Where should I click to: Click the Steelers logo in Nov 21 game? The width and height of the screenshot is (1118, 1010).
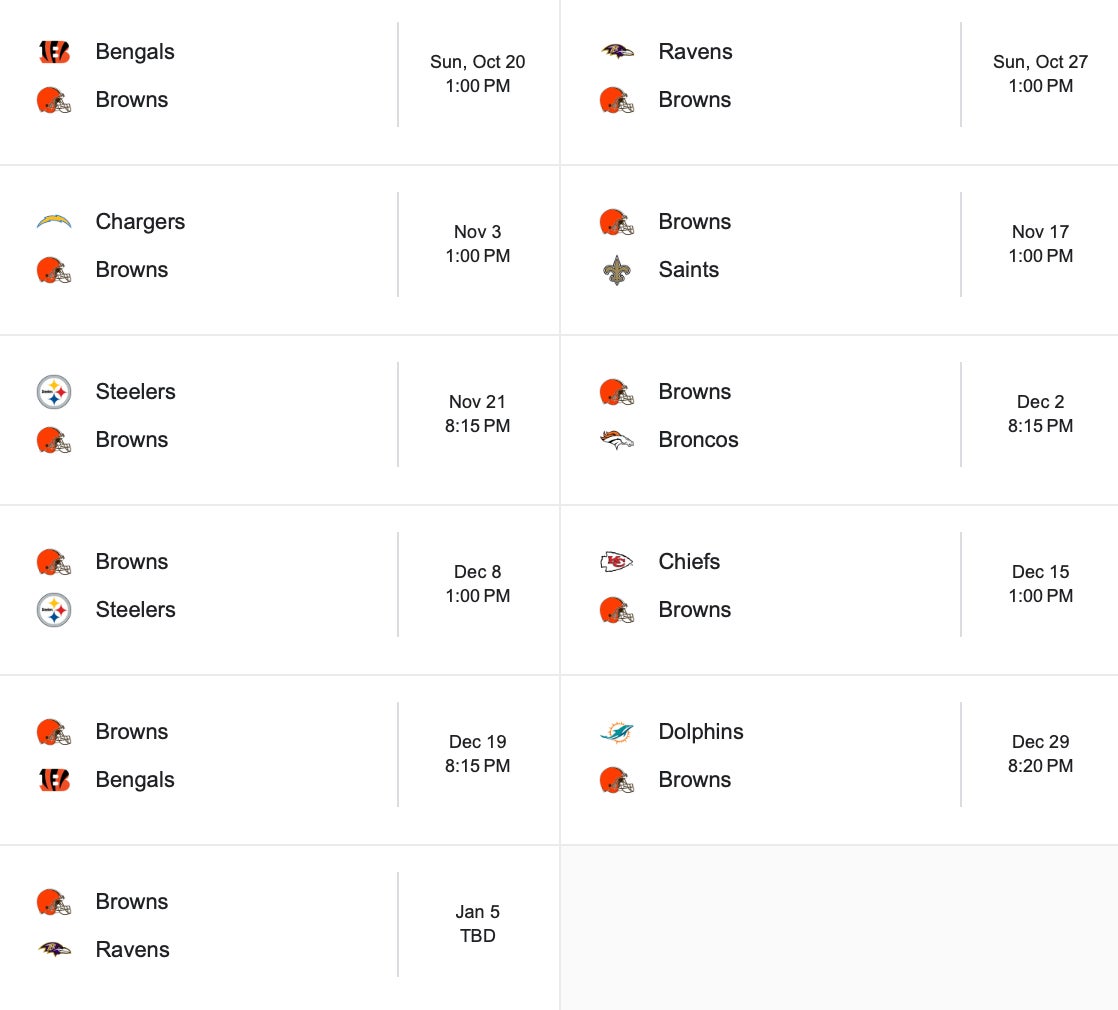pyautogui.click(x=54, y=392)
